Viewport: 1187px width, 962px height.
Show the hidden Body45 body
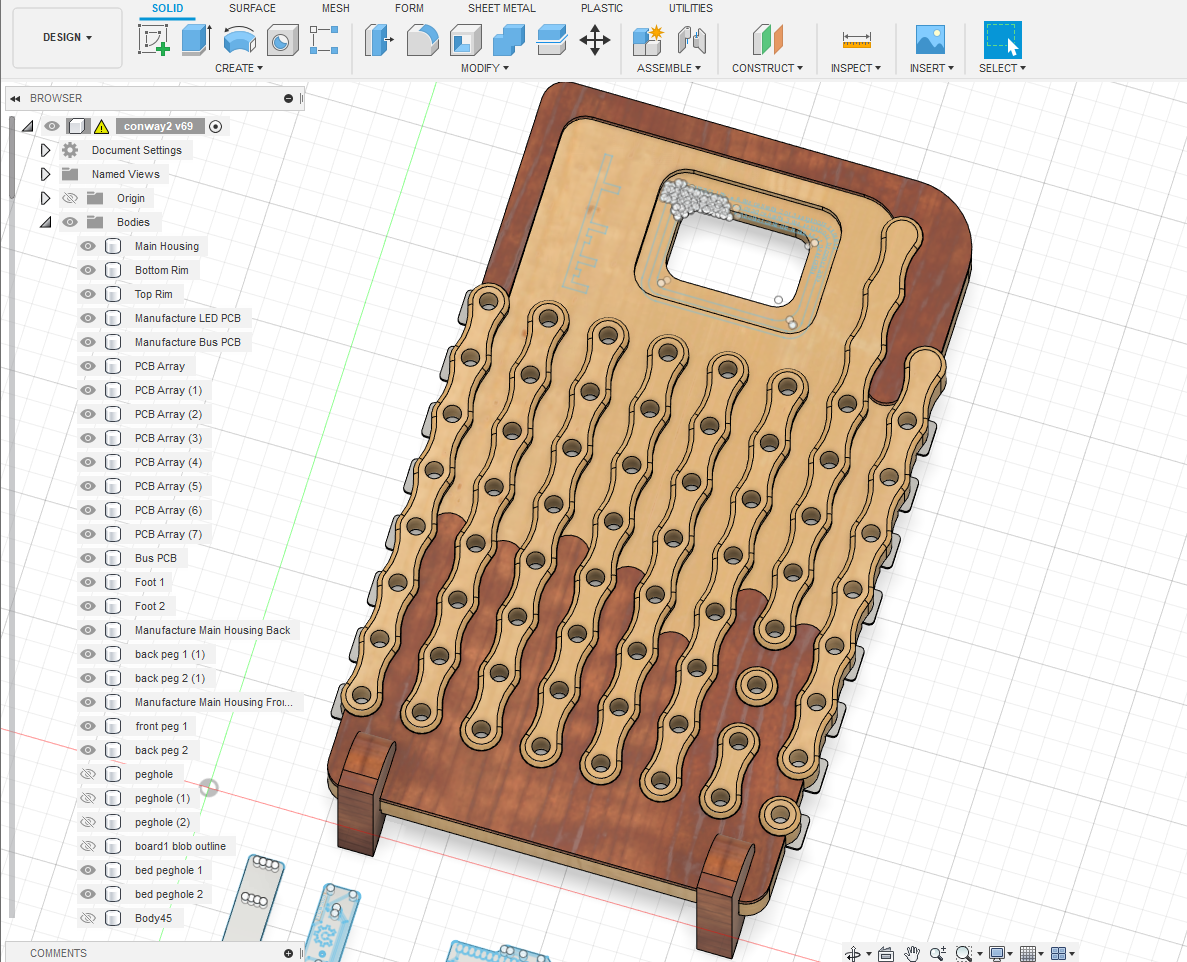88,918
